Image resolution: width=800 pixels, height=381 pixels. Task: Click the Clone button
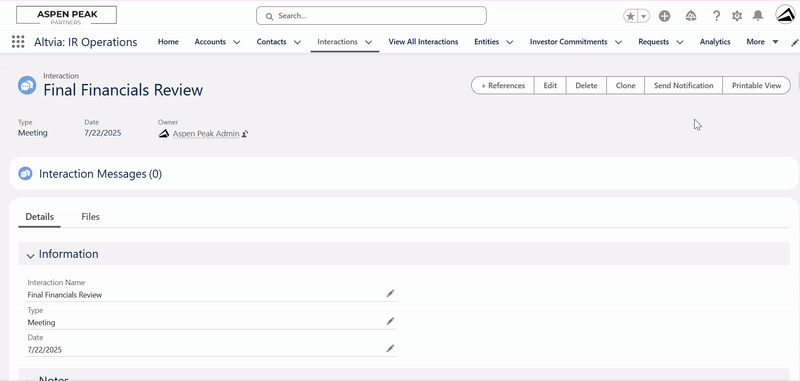(626, 85)
